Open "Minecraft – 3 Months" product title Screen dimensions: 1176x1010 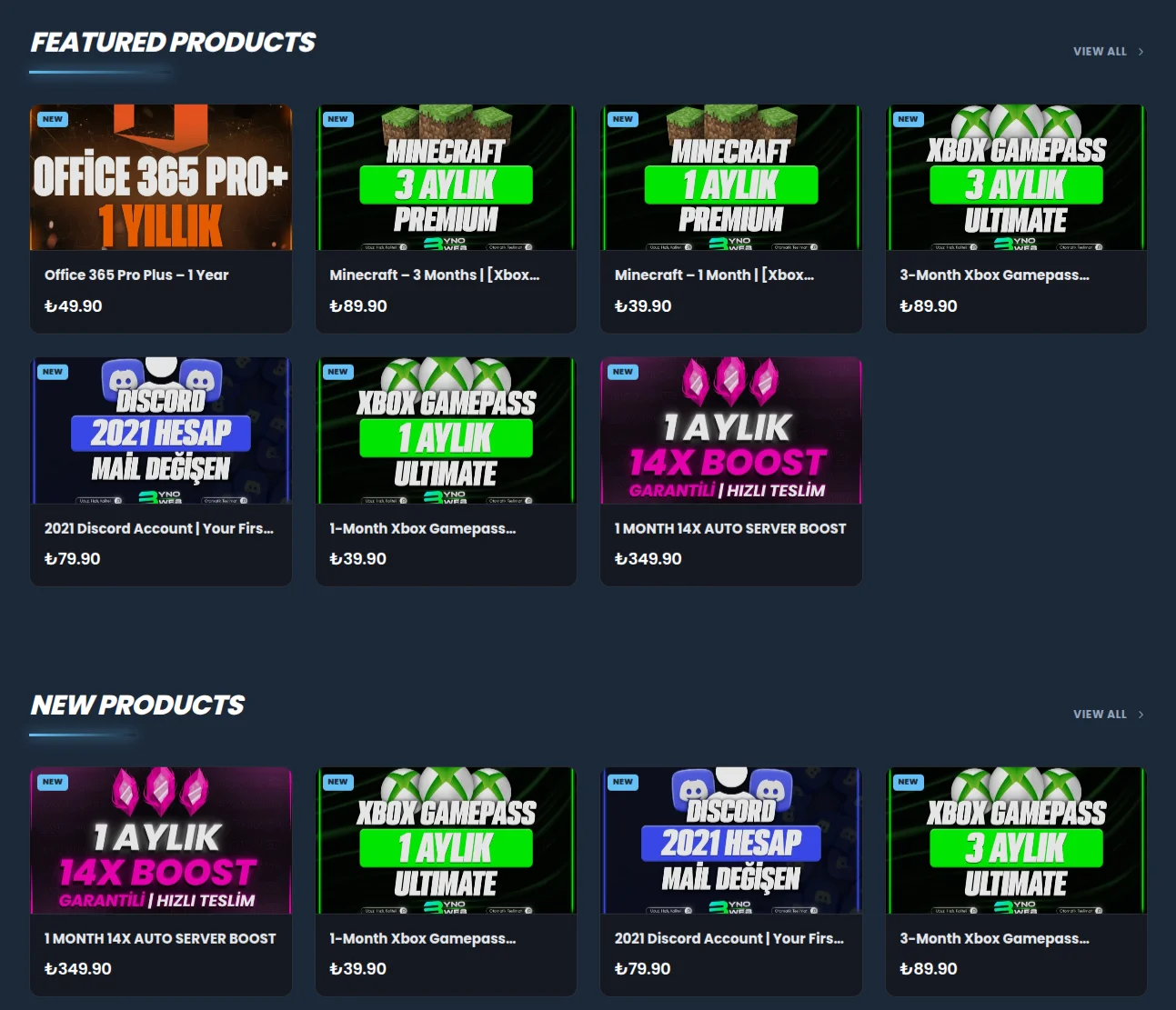pyautogui.click(x=434, y=275)
